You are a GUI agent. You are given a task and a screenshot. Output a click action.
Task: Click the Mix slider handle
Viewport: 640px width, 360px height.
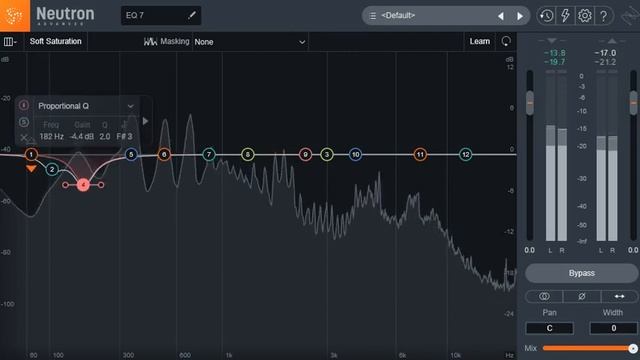633,348
